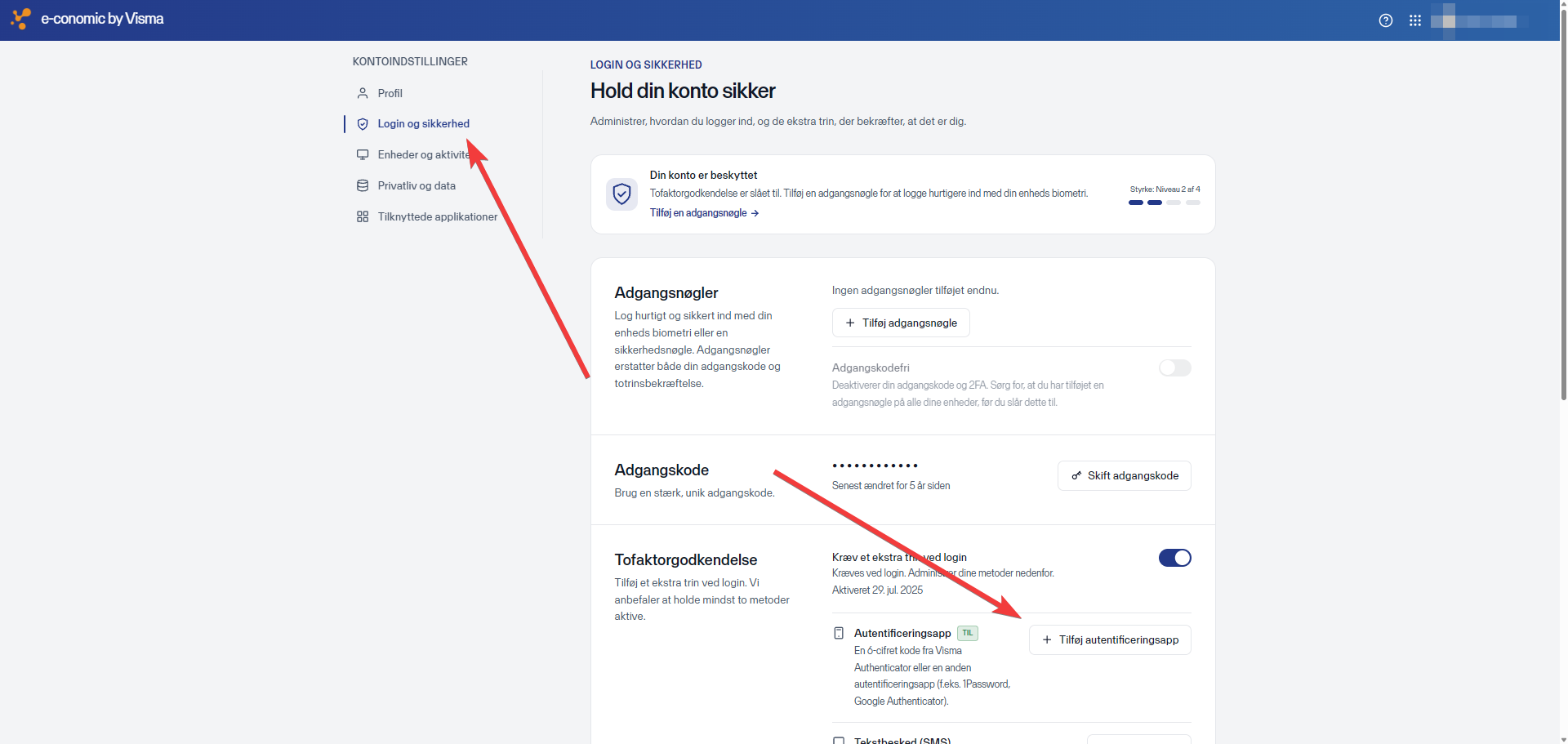Viewport: 1568px width, 744px height.
Task: Click the Profil person icon
Action: [x=363, y=93]
